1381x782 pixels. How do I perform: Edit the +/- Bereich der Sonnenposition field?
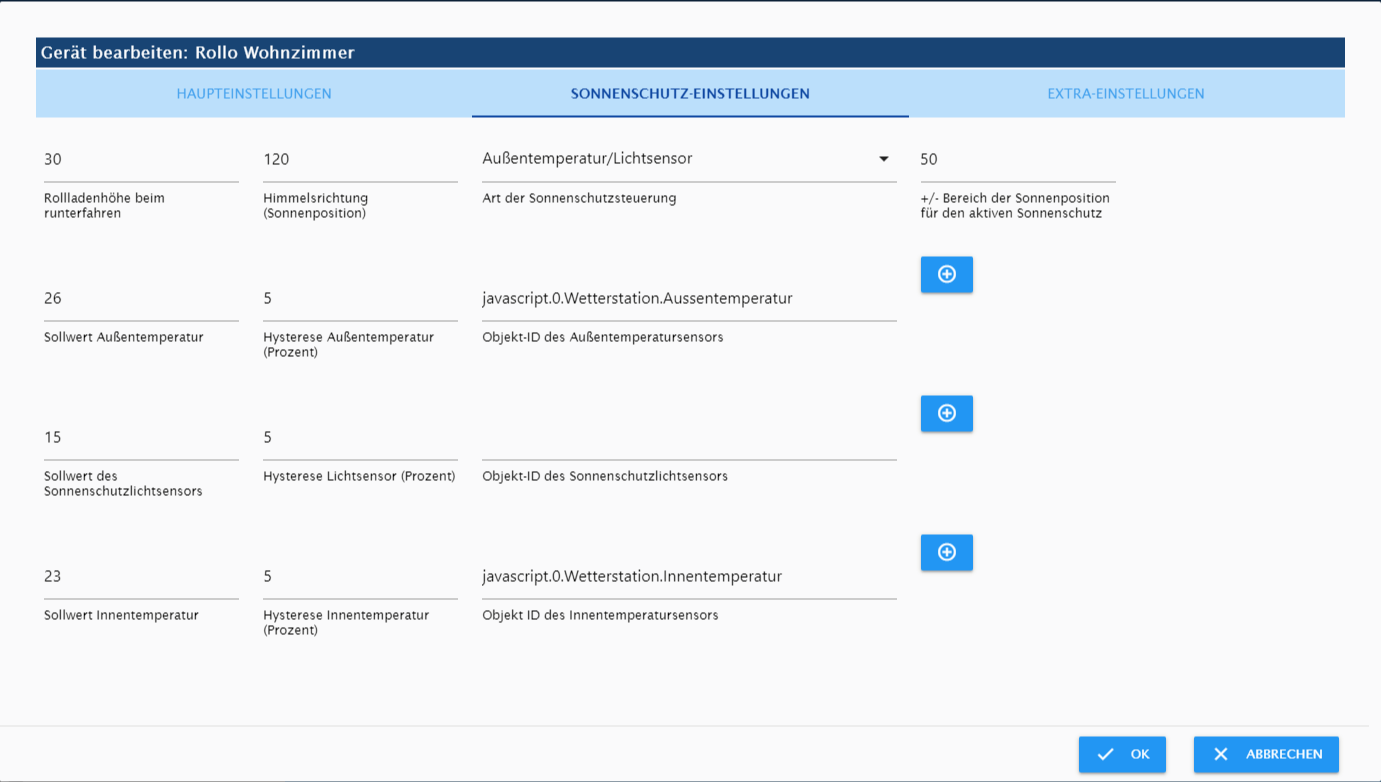coord(1018,159)
